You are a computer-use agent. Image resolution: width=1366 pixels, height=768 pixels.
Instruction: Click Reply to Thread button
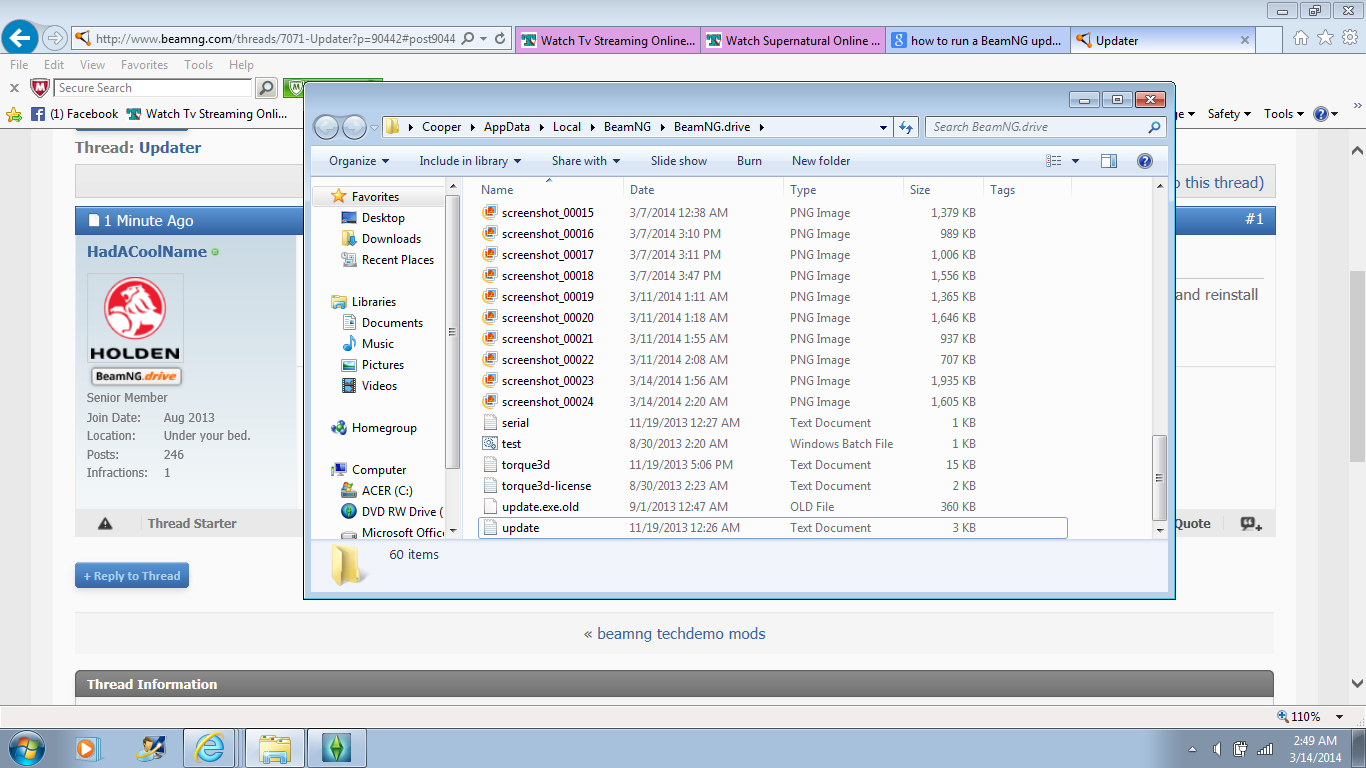132,576
